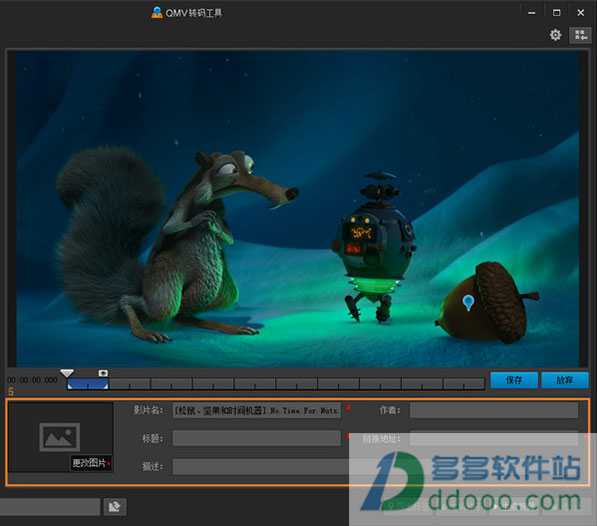Click the 保存 save button
Image resolution: width=597 pixels, height=526 pixels.
click(514, 380)
